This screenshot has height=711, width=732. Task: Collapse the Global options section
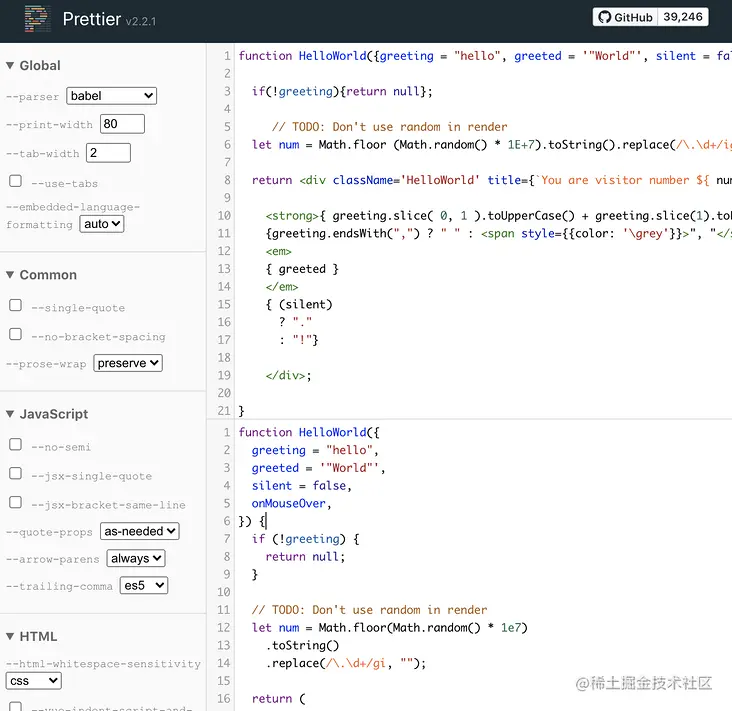pos(33,65)
